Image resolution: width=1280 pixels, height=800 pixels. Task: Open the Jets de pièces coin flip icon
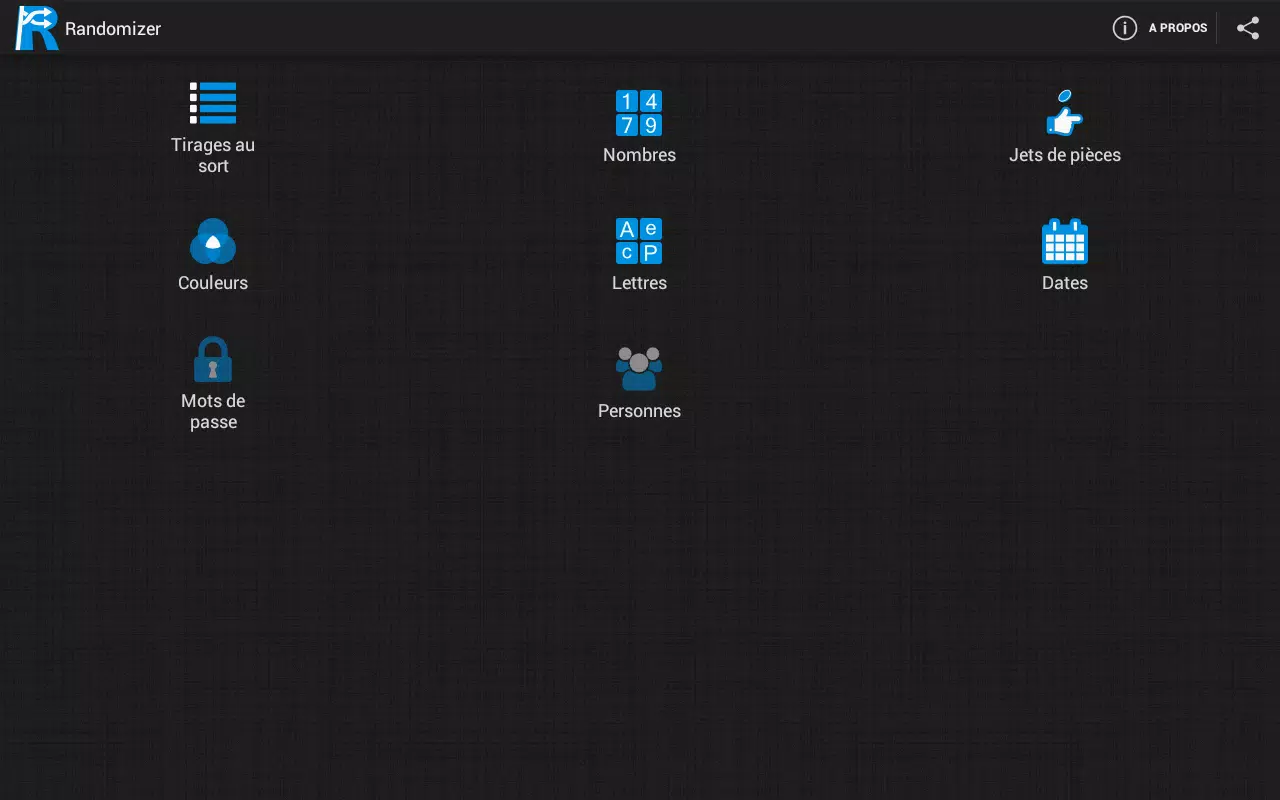(x=1065, y=113)
